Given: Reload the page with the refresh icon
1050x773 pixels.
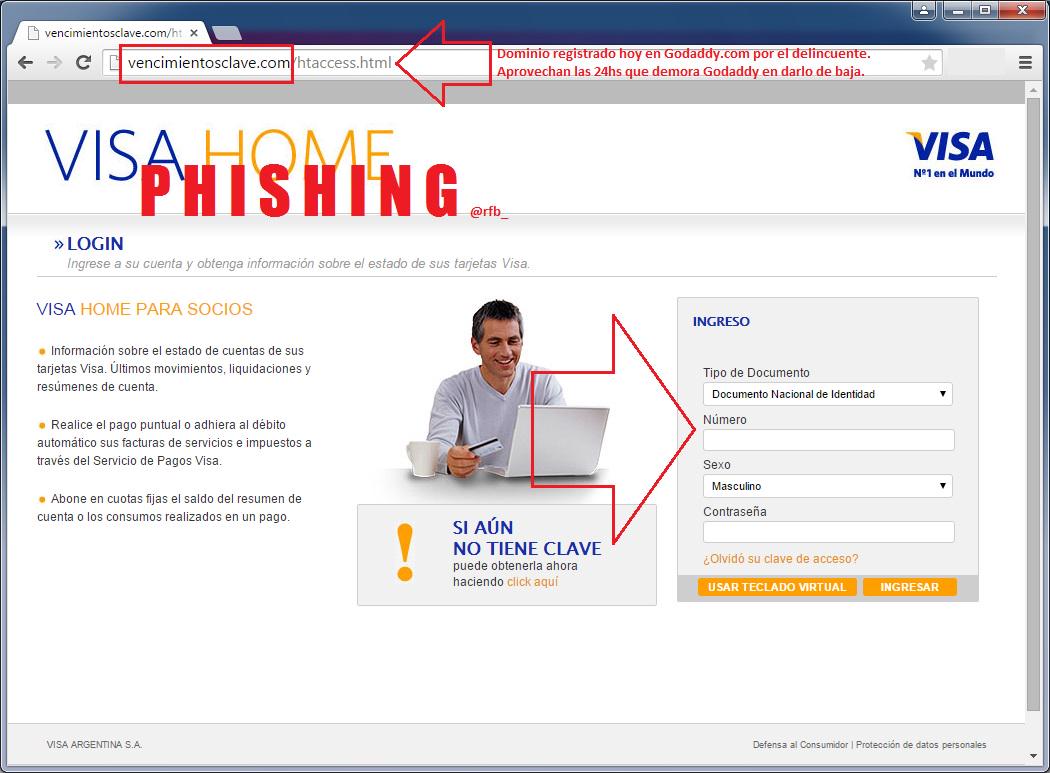Looking at the screenshot, I should click(x=83, y=62).
